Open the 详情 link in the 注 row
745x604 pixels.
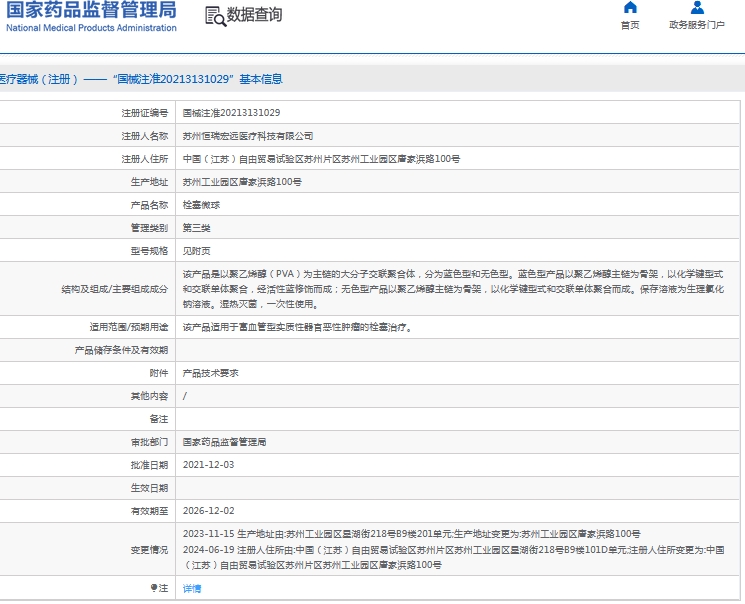pyautogui.click(x=192, y=588)
